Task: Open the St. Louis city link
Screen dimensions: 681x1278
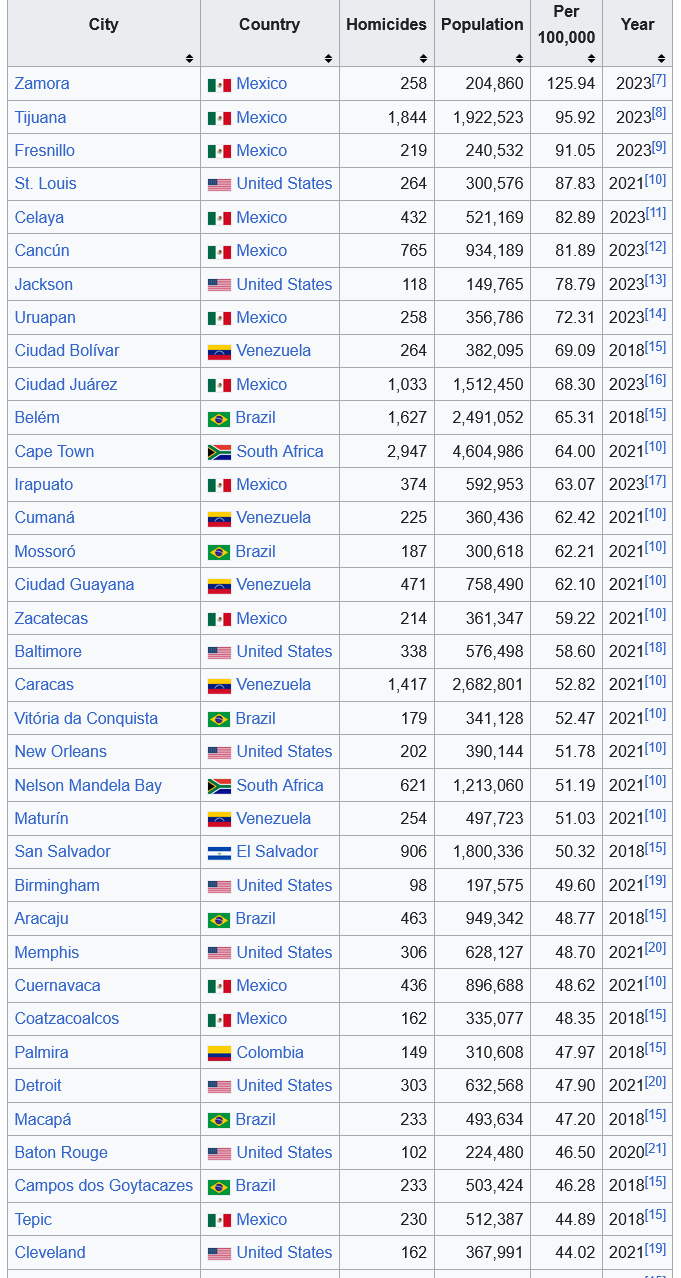Action: (45, 184)
